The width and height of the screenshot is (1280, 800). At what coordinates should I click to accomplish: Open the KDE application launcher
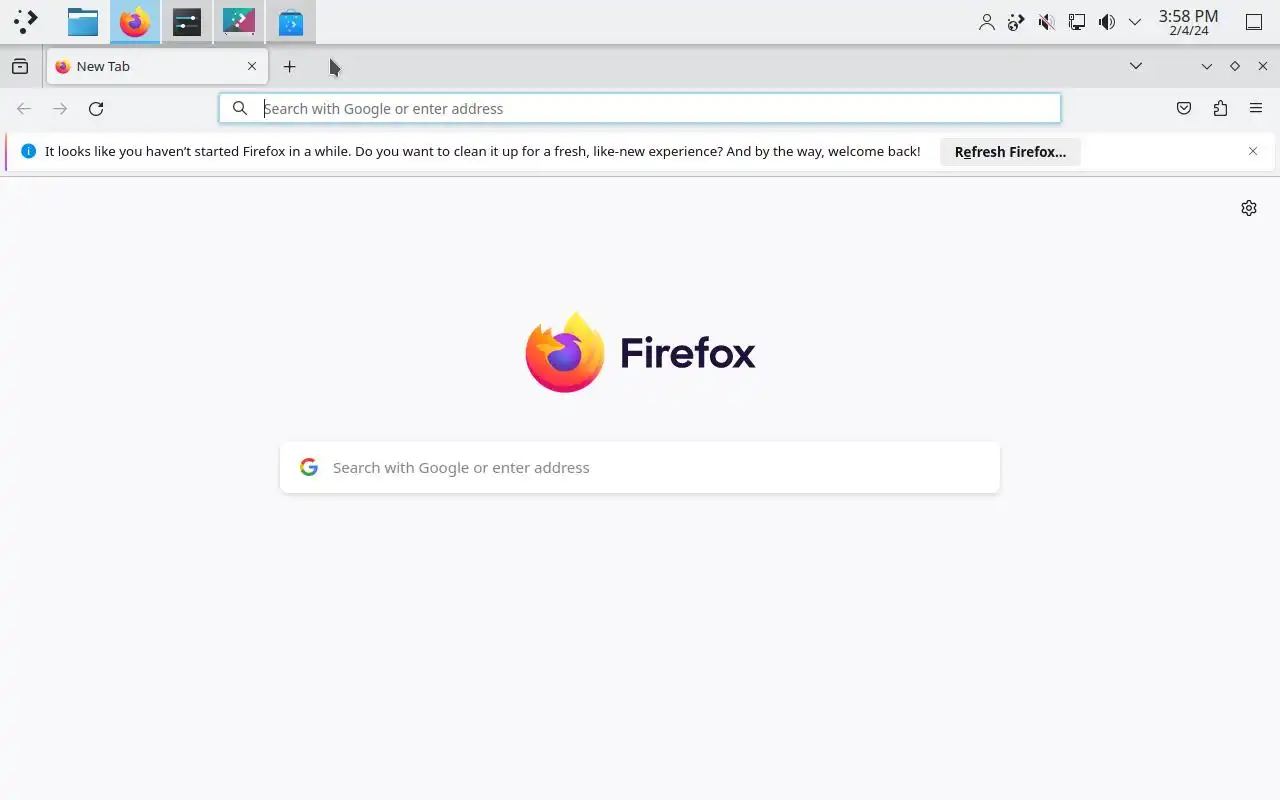pyautogui.click(x=26, y=22)
